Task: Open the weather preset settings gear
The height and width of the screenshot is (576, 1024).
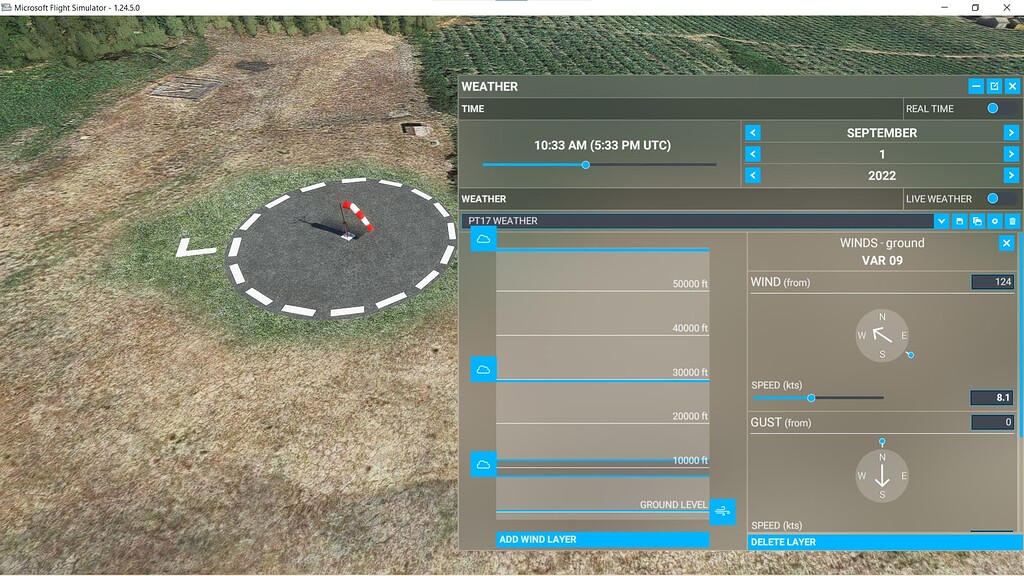Action: [x=996, y=221]
